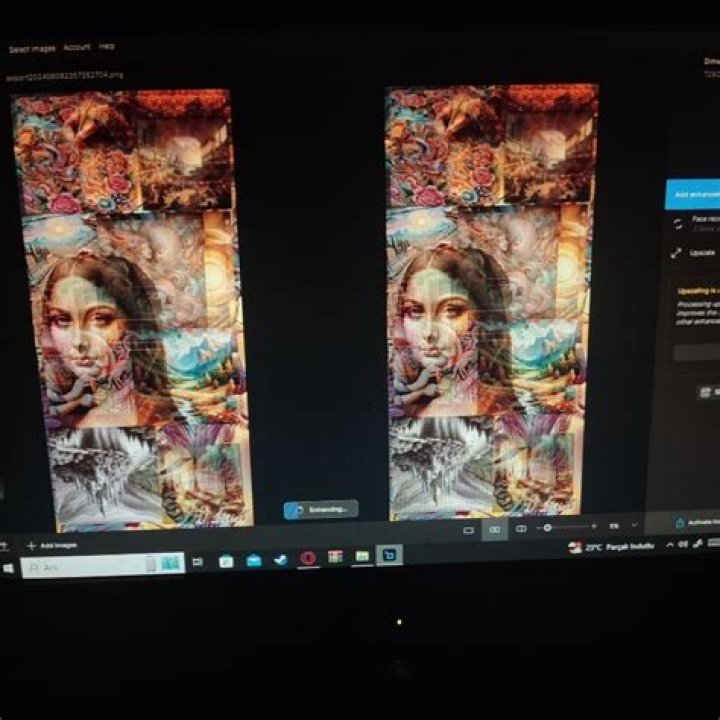The width and height of the screenshot is (720, 720).
Task: Click the Windows taskbar search box
Action: pos(102,565)
